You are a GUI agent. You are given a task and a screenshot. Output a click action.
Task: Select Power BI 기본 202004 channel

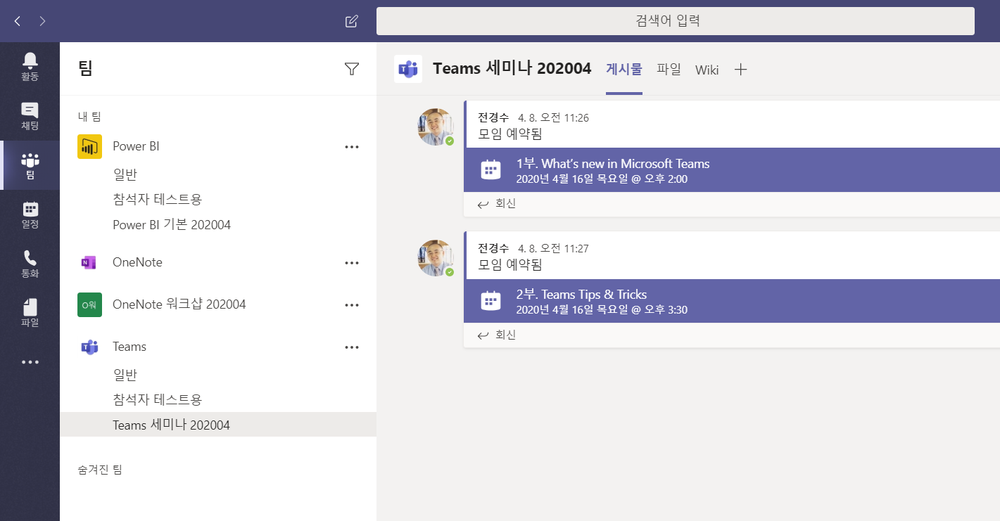pyautogui.click(x=171, y=225)
